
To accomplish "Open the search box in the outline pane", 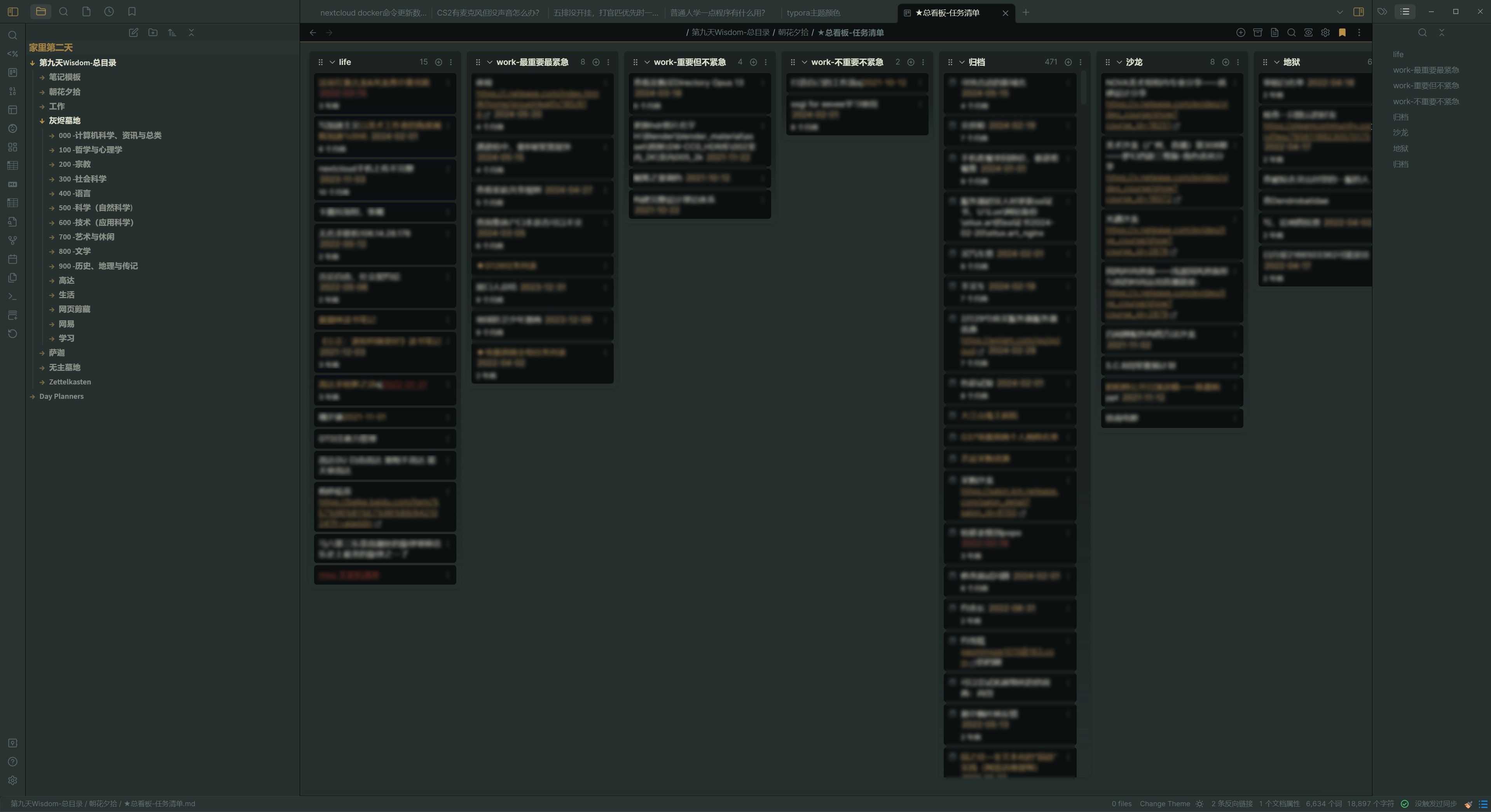I will tap(1422, 32).
